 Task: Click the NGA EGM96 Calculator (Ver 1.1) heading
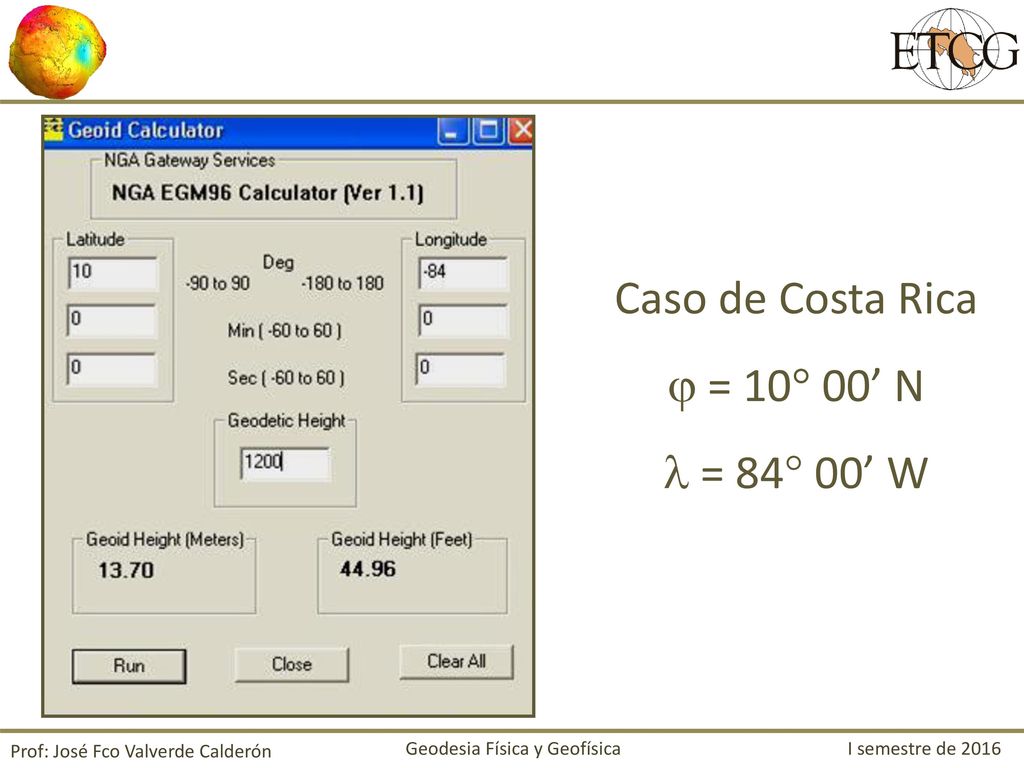pyautogui.click(x=268, y=193)
